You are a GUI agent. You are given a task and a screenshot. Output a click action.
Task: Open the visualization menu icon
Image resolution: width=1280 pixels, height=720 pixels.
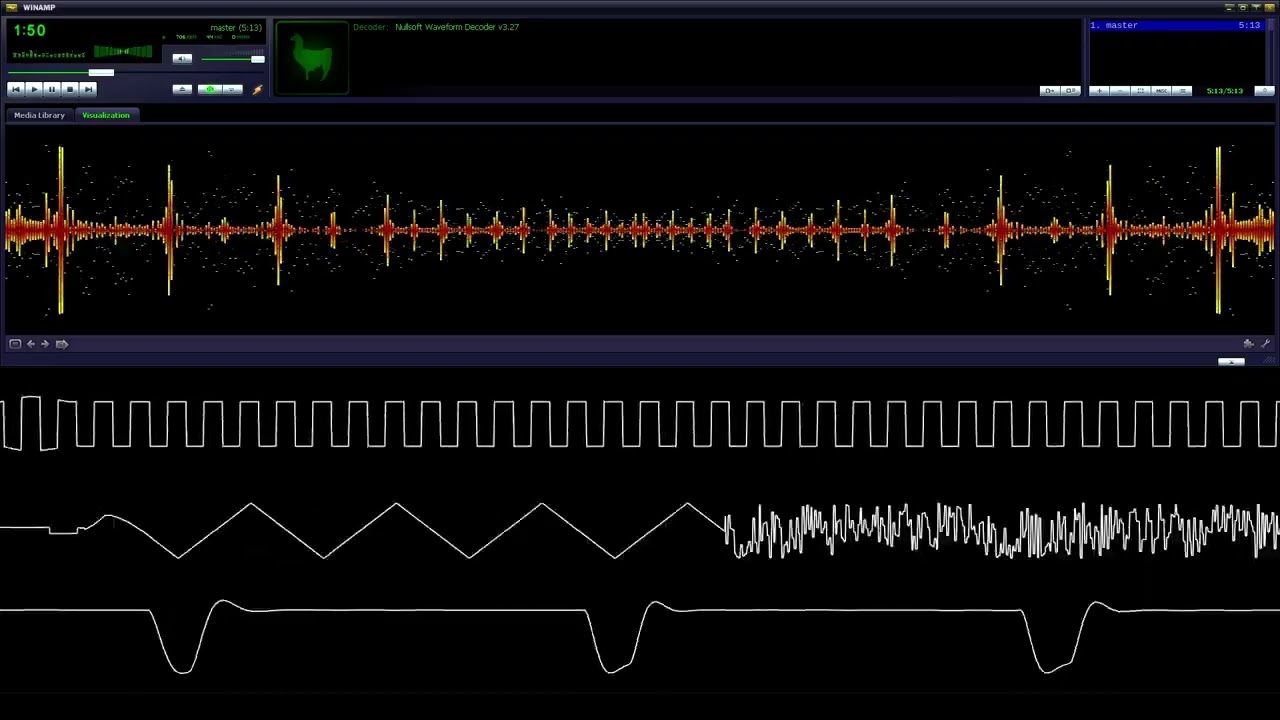pos(15,344)
